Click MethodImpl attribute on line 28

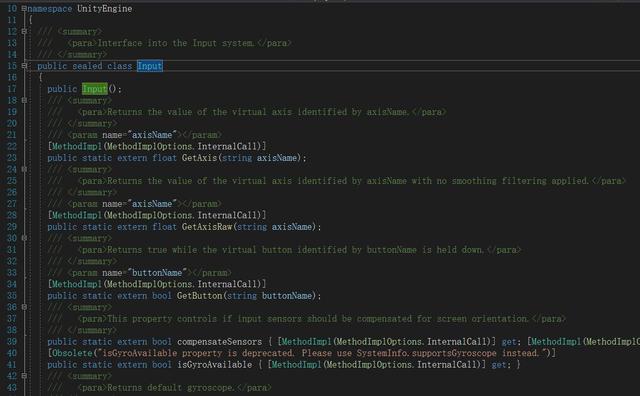pos(77,215)
